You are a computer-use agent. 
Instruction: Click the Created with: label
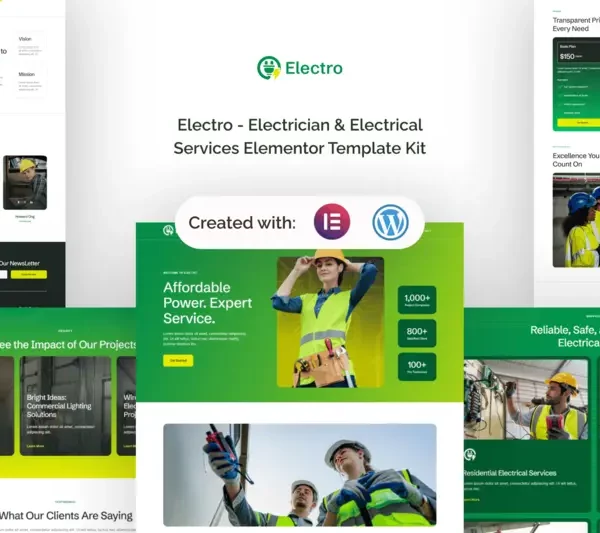242,223
